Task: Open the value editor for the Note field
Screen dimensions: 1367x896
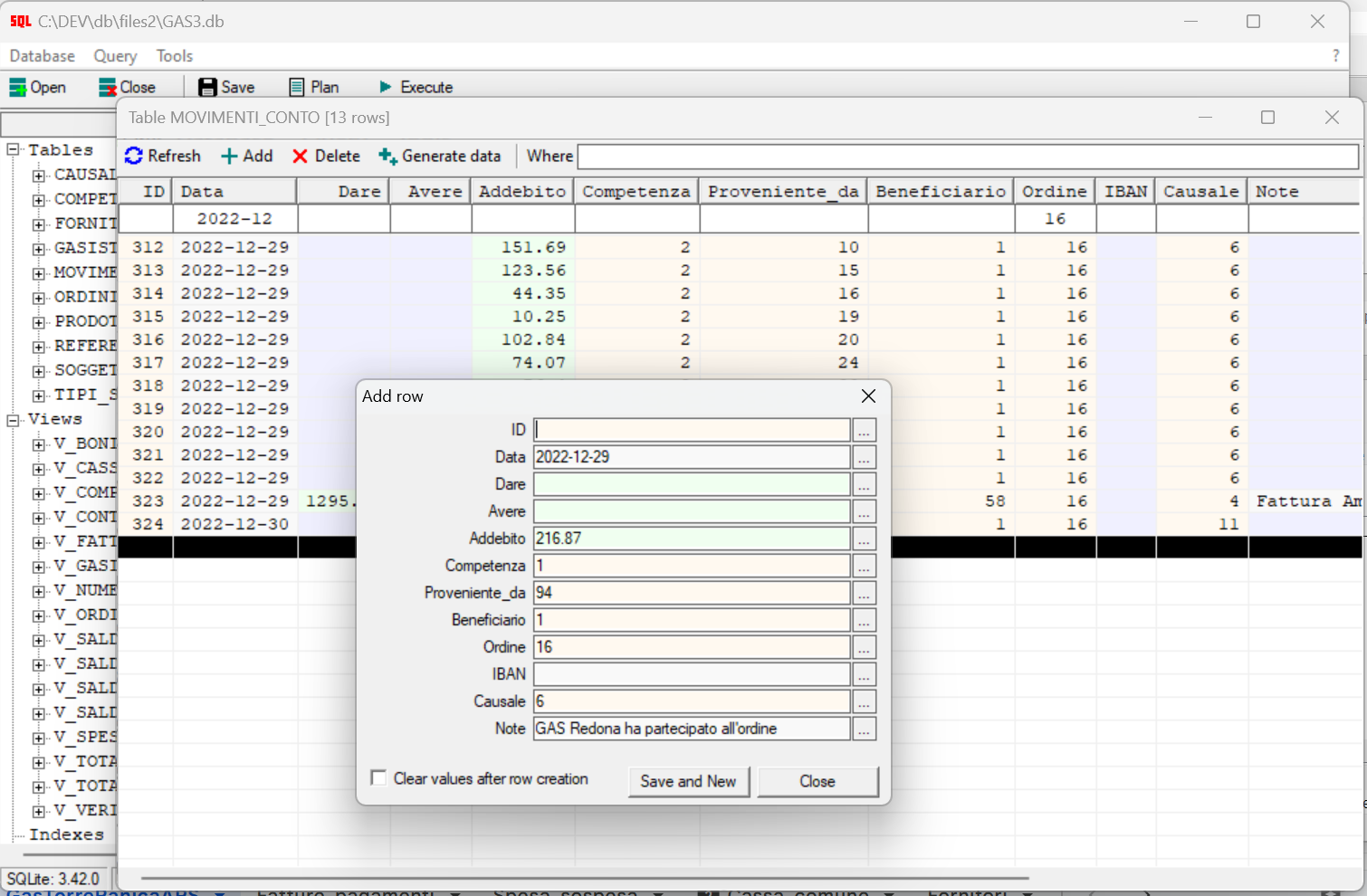Action: pyautogui.click(x=864, y=729)
